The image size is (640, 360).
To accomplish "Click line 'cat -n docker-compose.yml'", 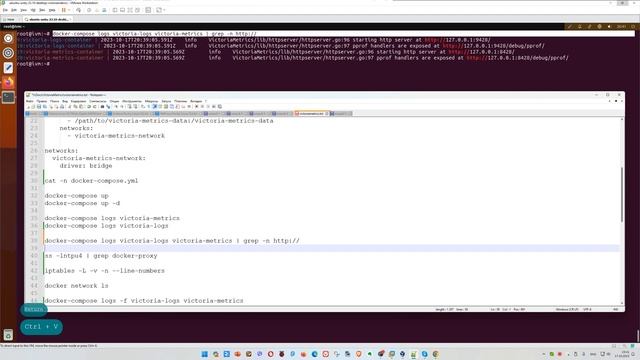I will coord(91,181).
